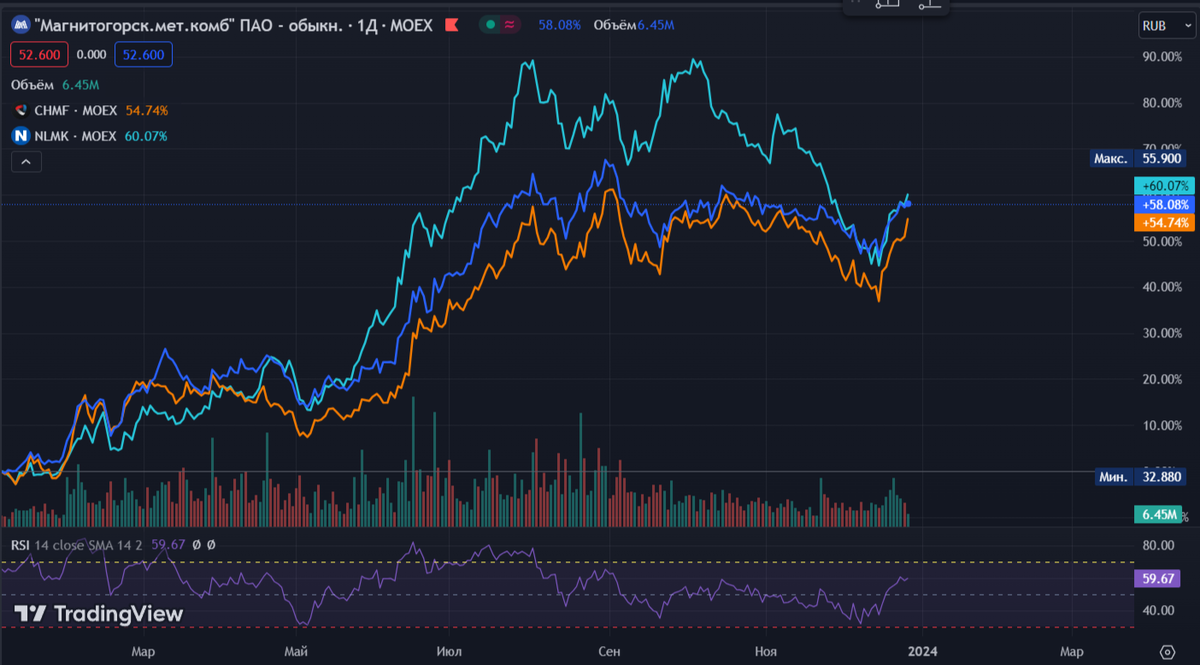The width and height of the screenshot is (1200, 665).
Task: Click the +54.74% orange price label
Action: click(1163, 222)
